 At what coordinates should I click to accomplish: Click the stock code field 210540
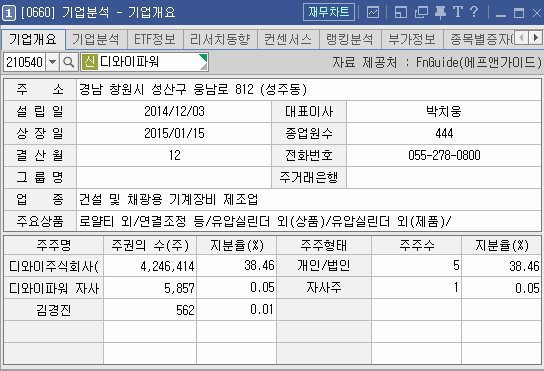tap(24, 62)
